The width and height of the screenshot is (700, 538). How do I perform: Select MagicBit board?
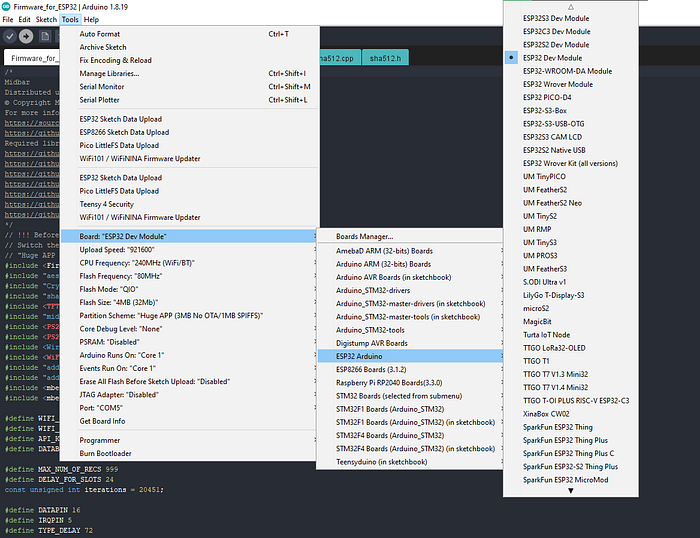(571, 321)
